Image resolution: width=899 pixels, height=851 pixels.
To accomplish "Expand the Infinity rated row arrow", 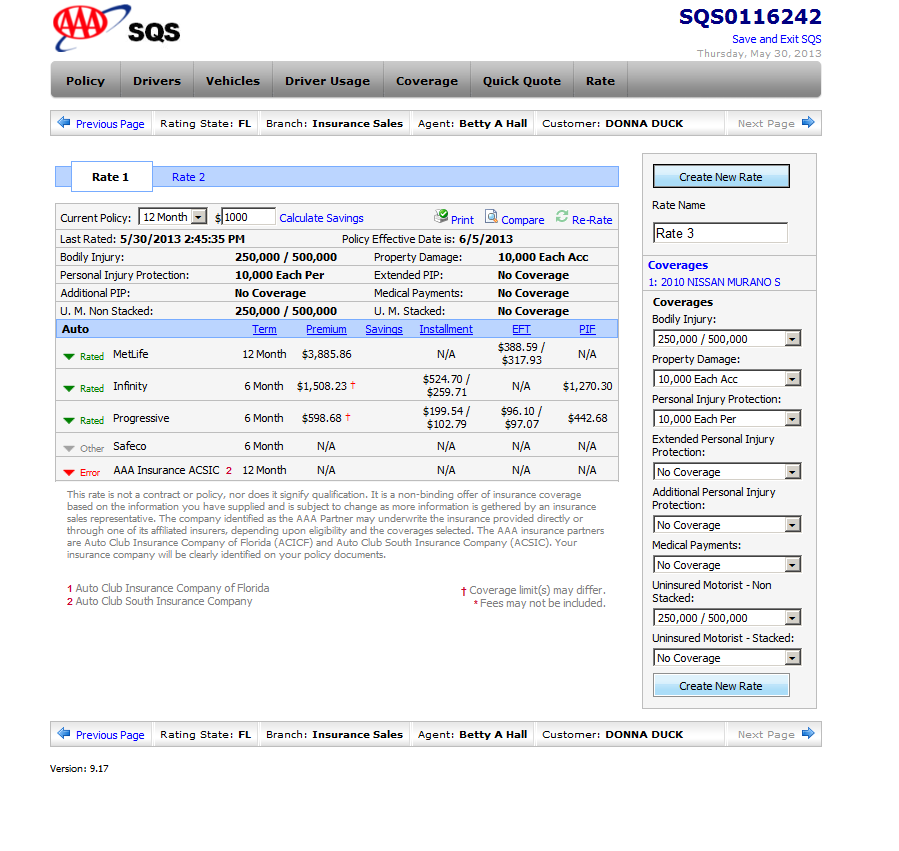I will (x=69, y=389).
